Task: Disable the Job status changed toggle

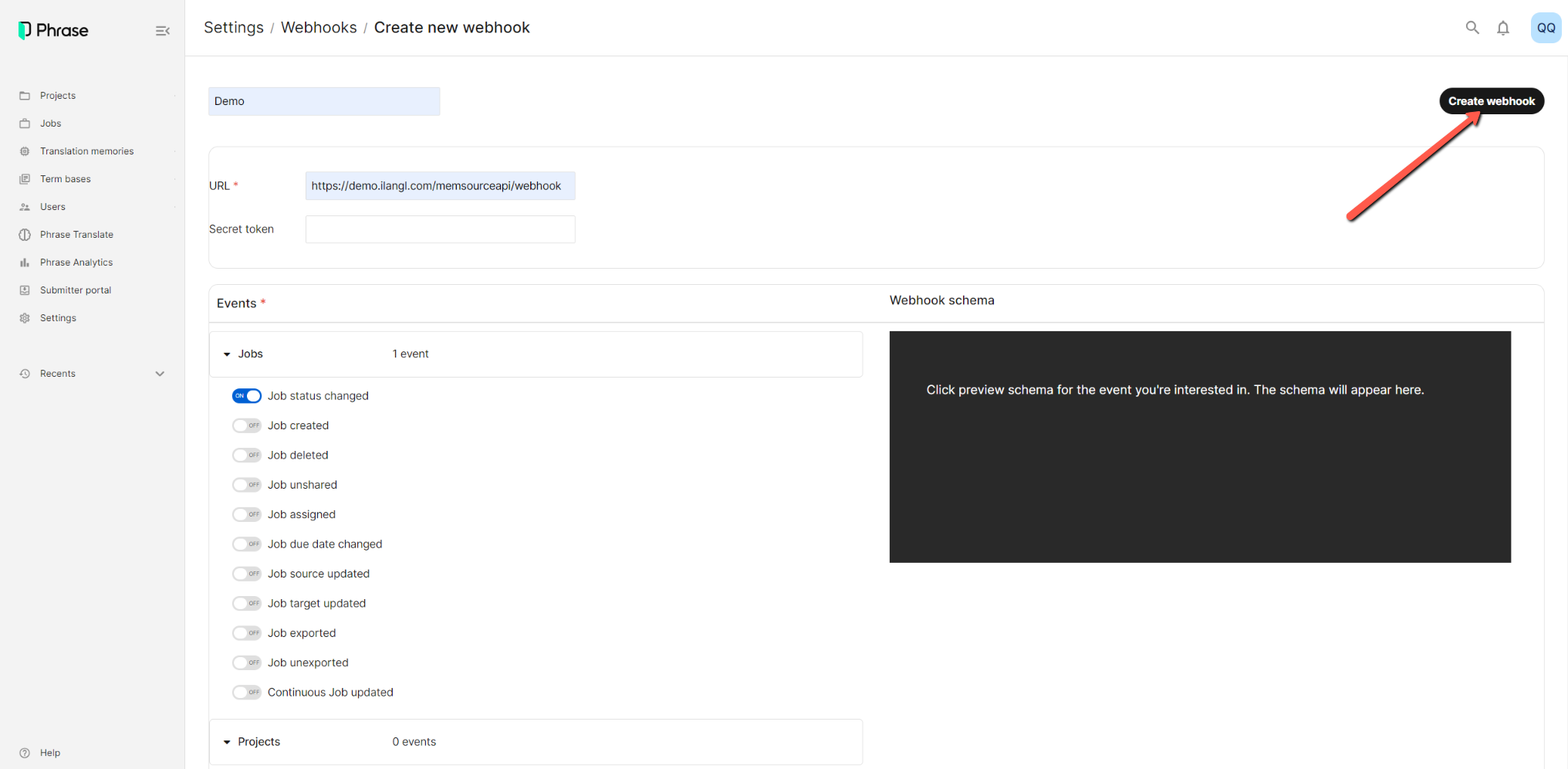Action: (x=247, y=396)
